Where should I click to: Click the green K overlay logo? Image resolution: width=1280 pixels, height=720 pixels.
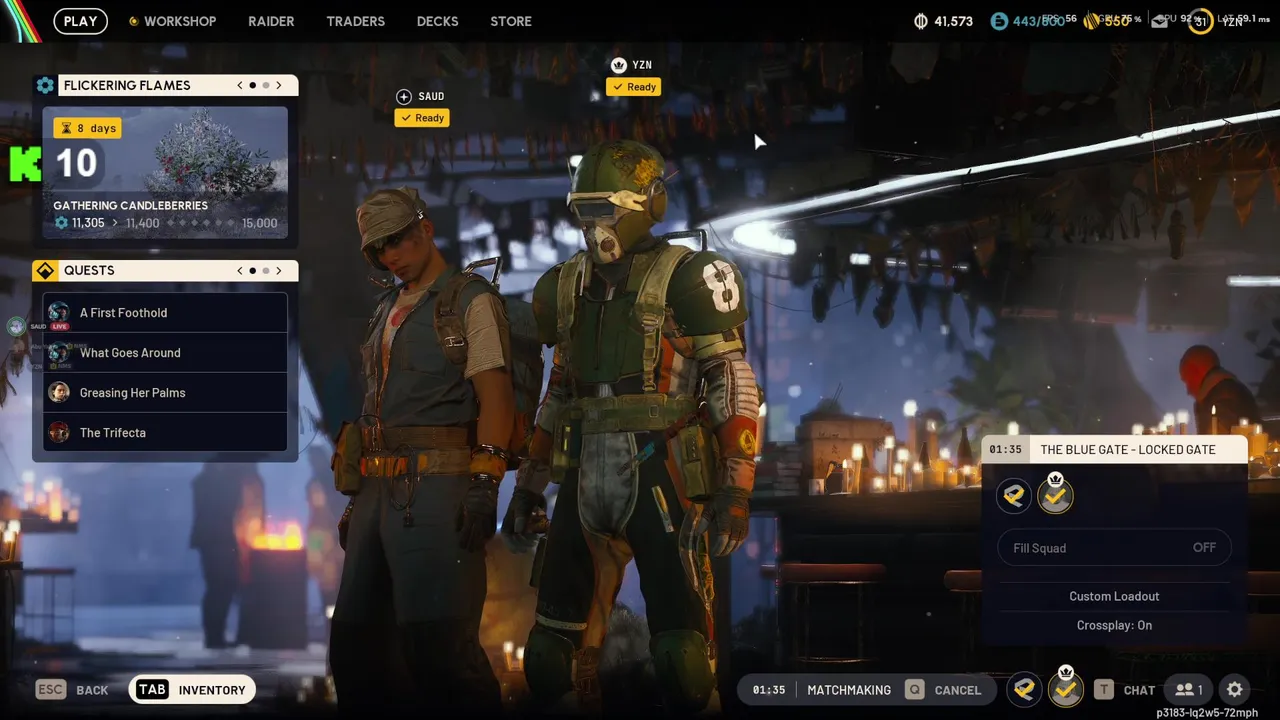(26, 164)
